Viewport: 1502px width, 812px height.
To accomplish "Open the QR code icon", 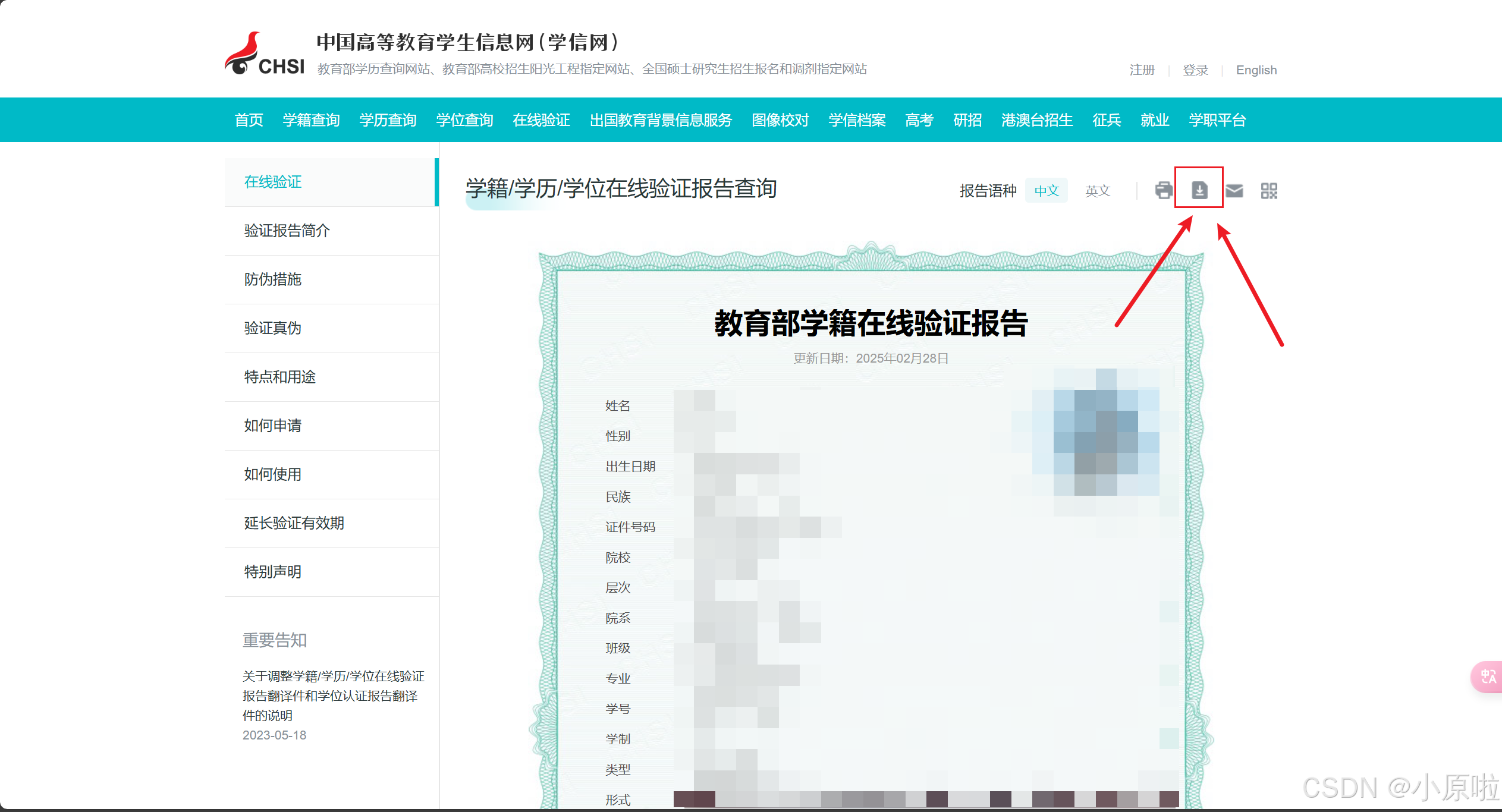I will (1269, 190).
